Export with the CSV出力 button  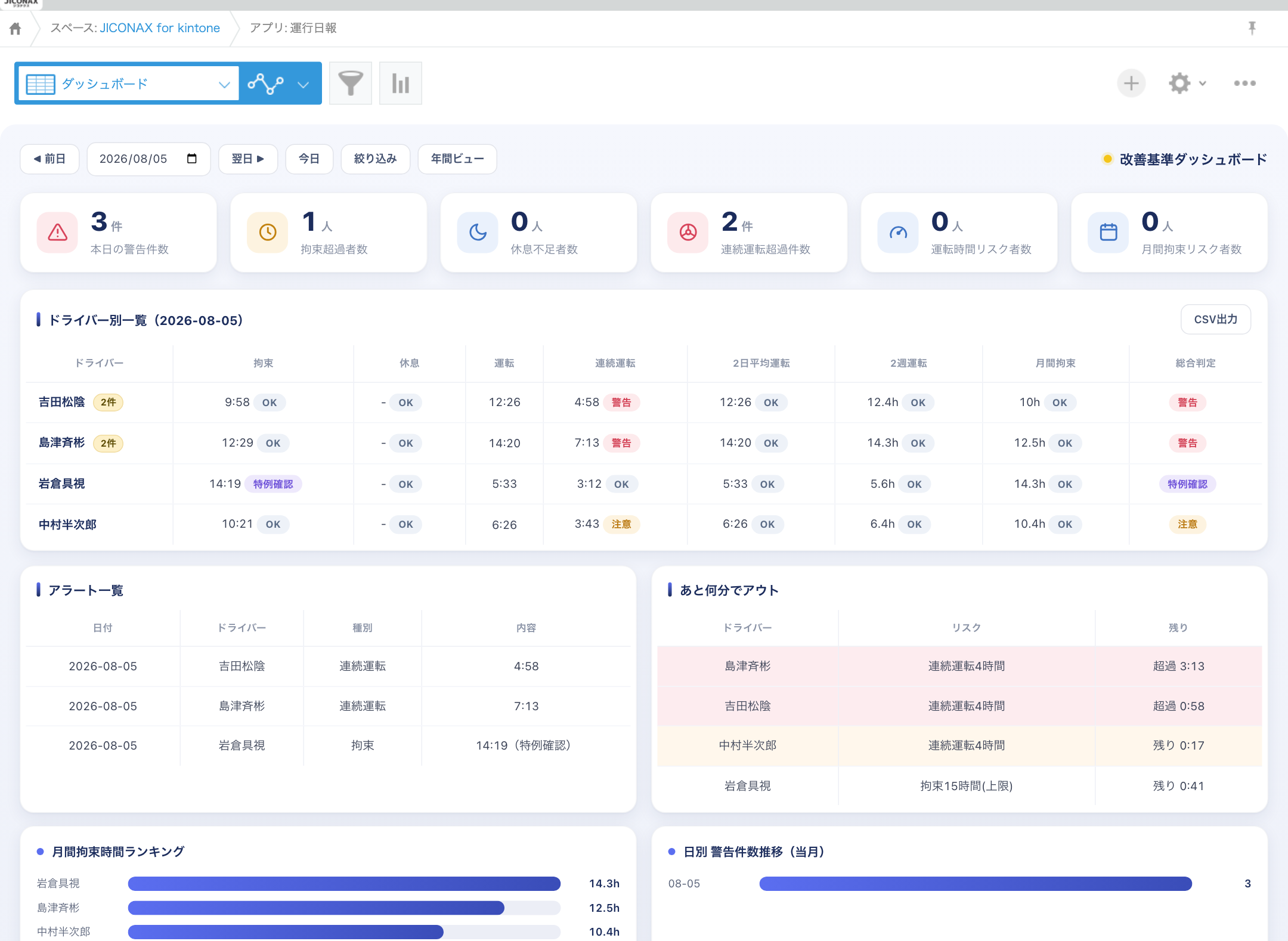point(1215,320)
